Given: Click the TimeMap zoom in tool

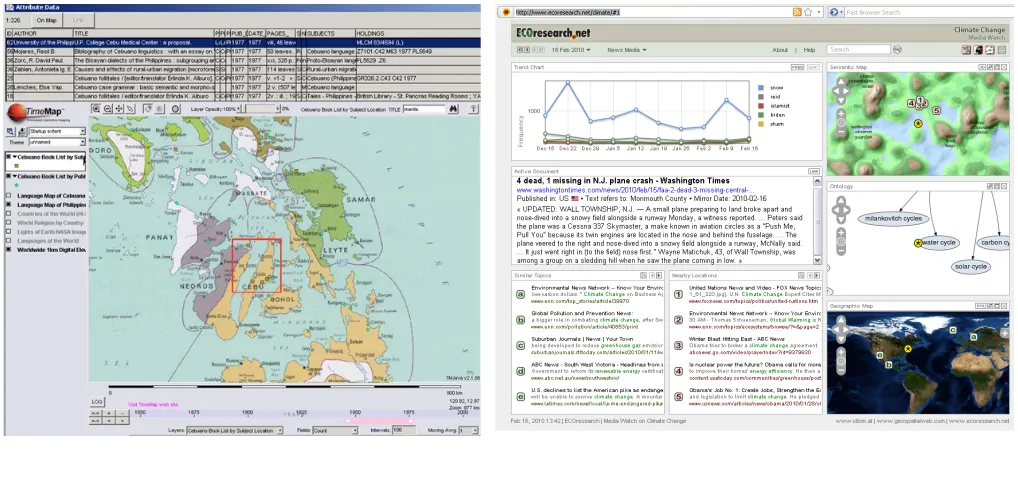Looking at the screenshot, I should 96,109.
